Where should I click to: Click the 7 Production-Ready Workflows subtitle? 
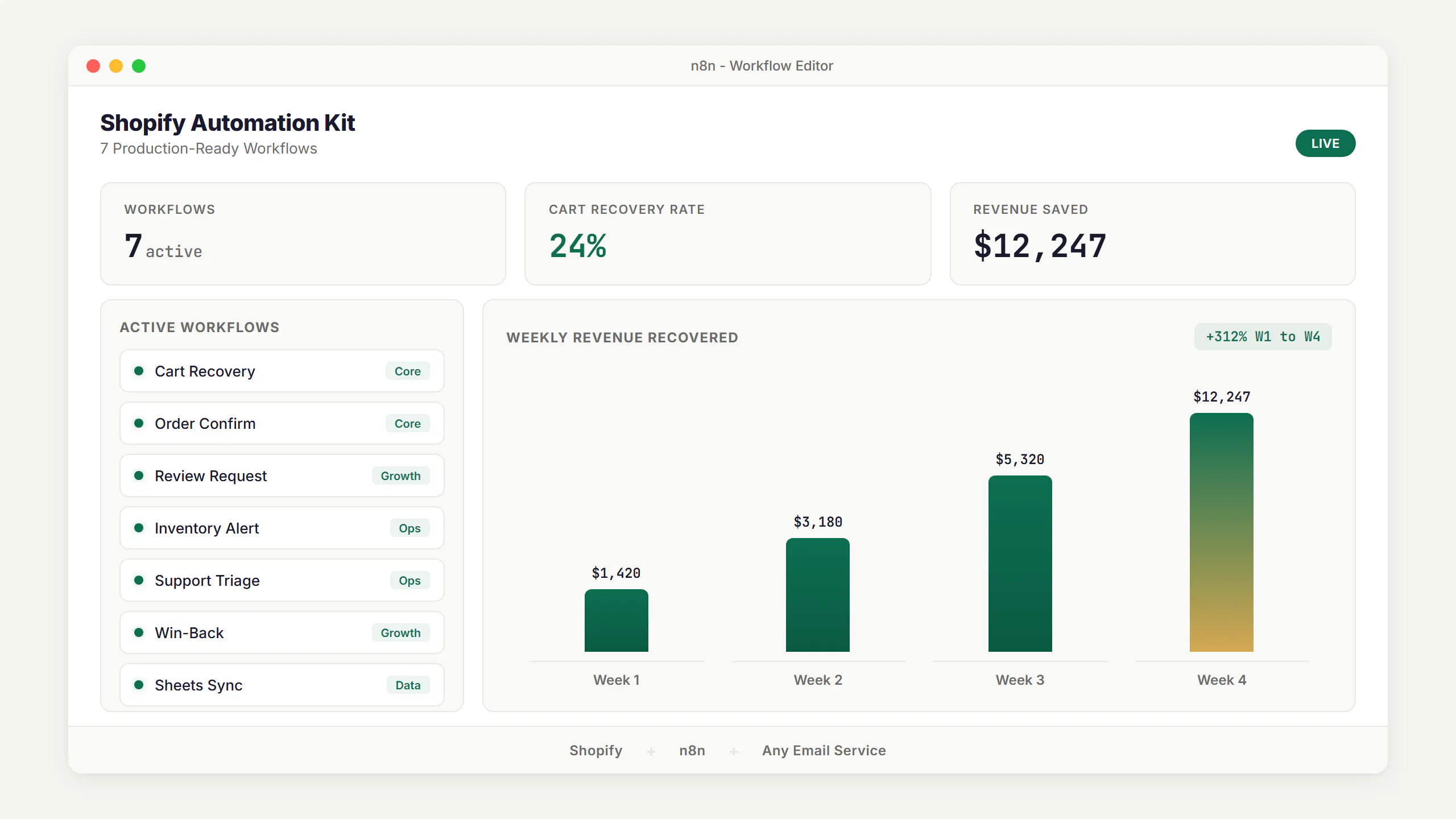(x=209, y=148)
